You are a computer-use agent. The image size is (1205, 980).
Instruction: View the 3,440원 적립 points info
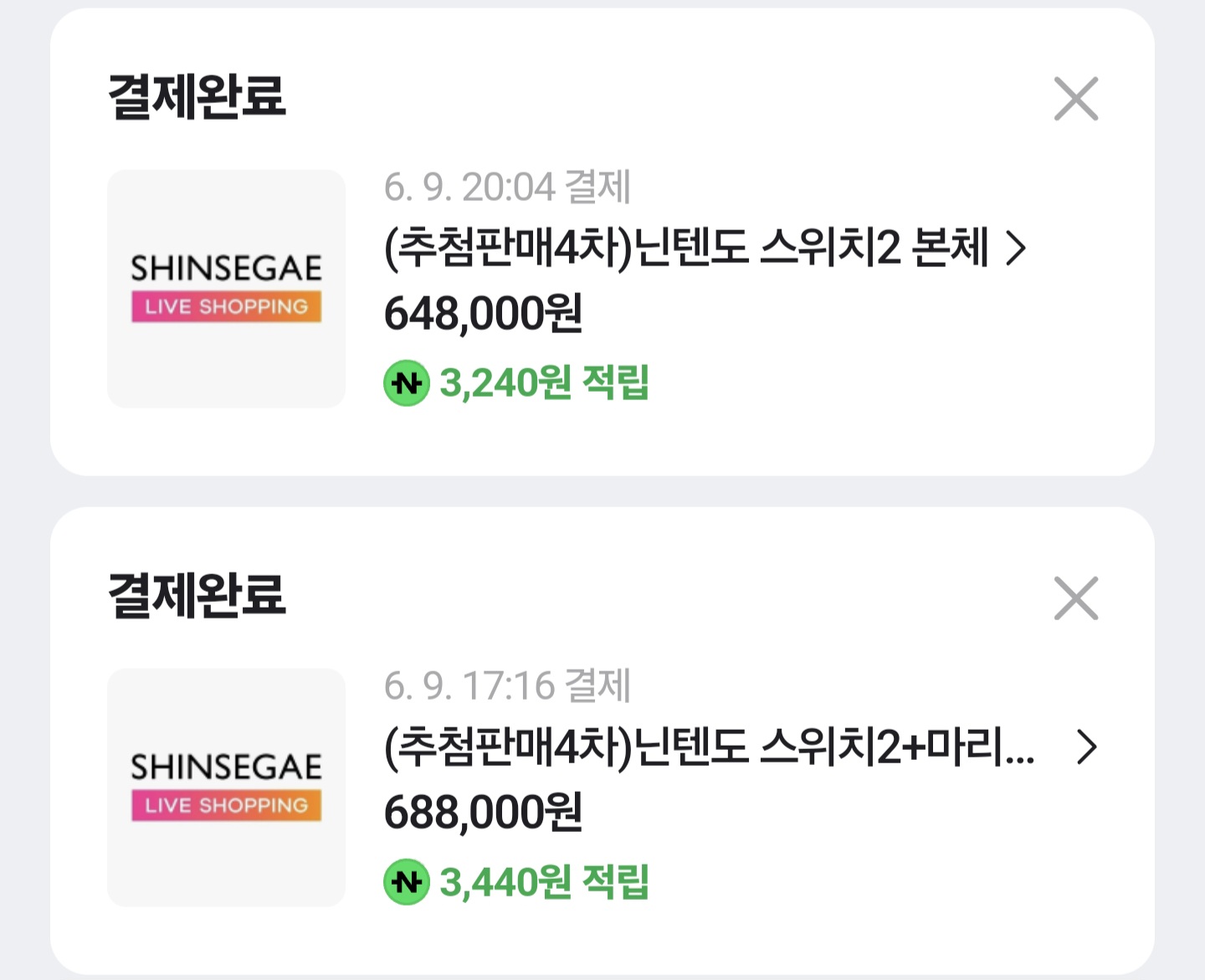pos(545,882)
